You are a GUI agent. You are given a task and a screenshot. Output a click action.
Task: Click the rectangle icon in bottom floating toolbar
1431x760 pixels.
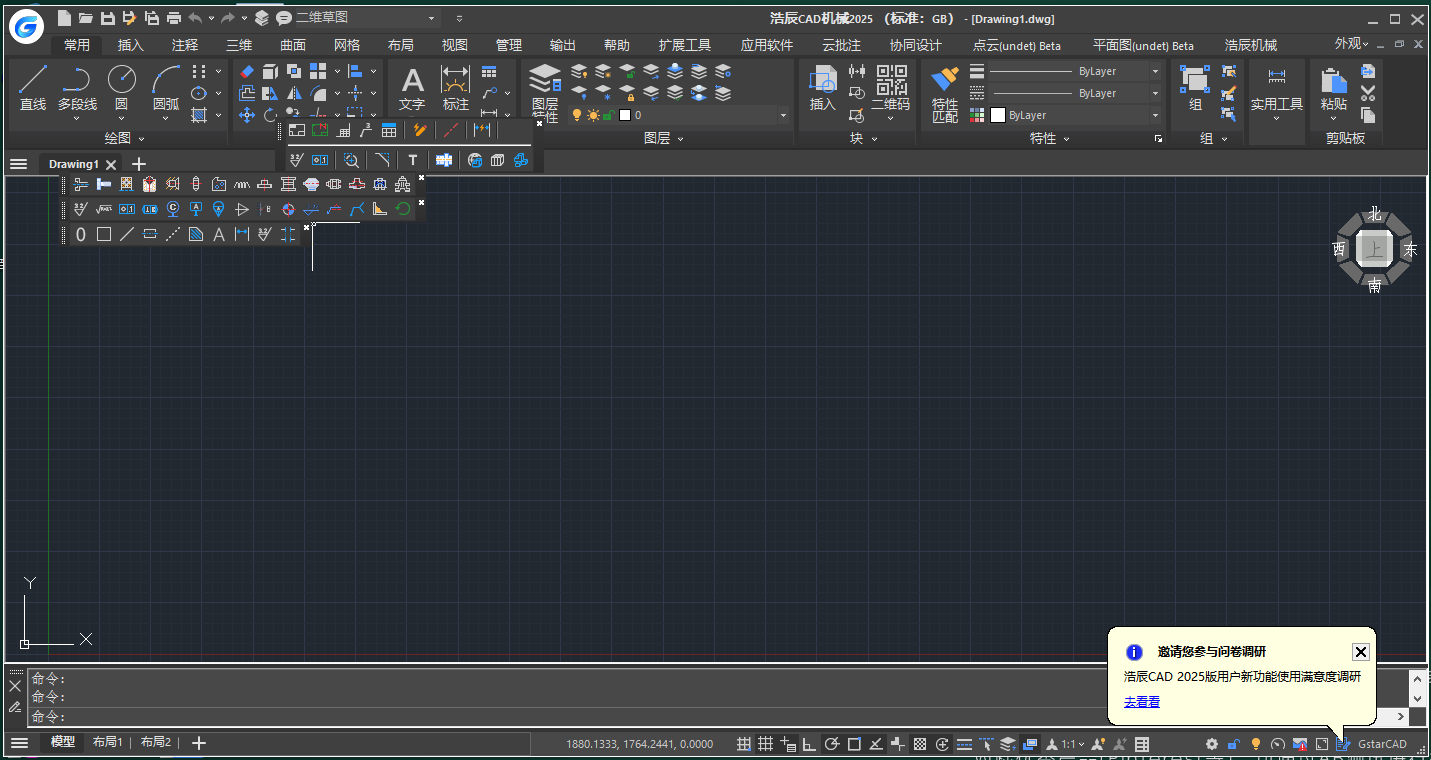(x=104, y=235)
